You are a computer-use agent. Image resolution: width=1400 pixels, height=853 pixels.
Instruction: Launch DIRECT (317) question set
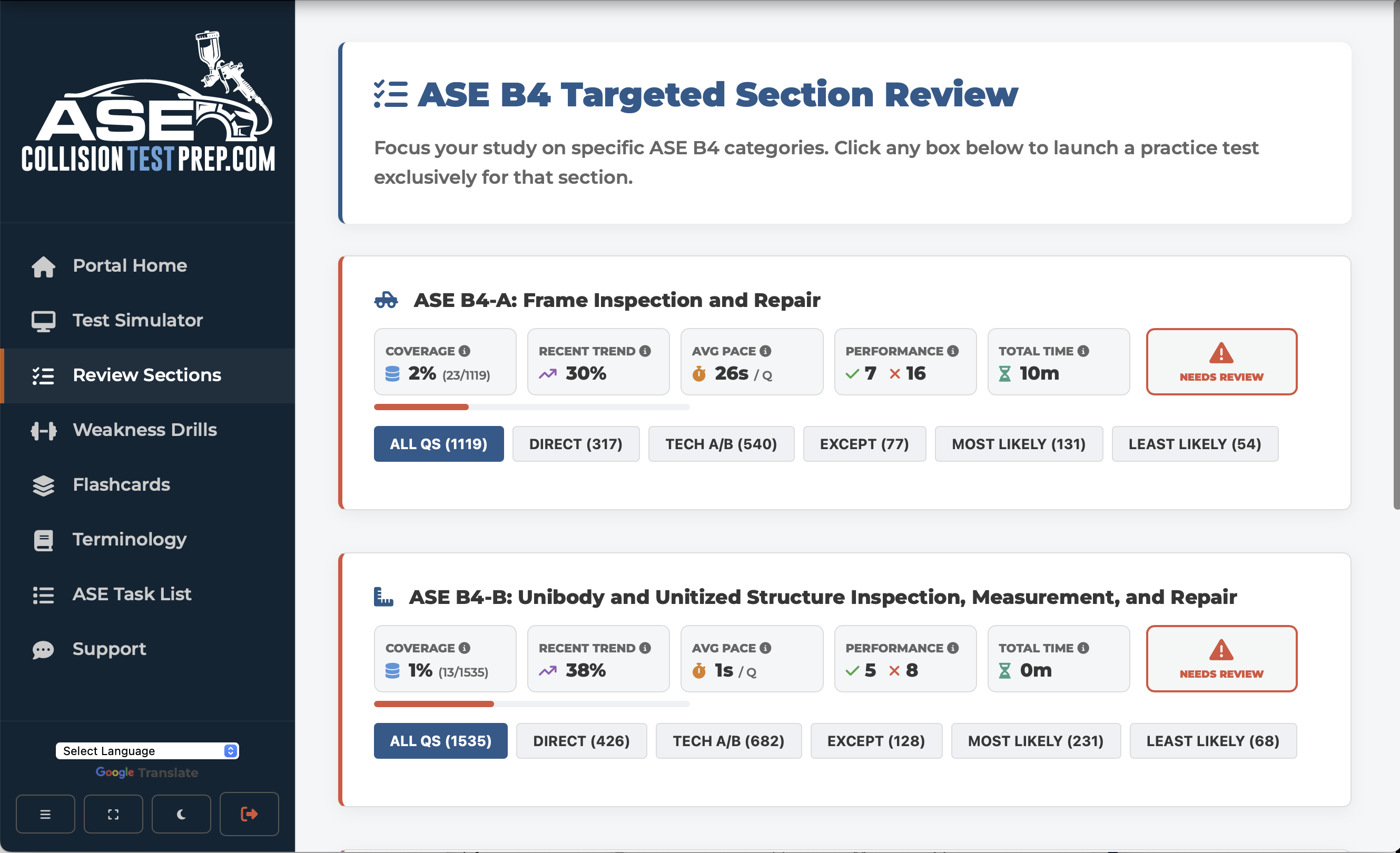(x=576, y=444)
